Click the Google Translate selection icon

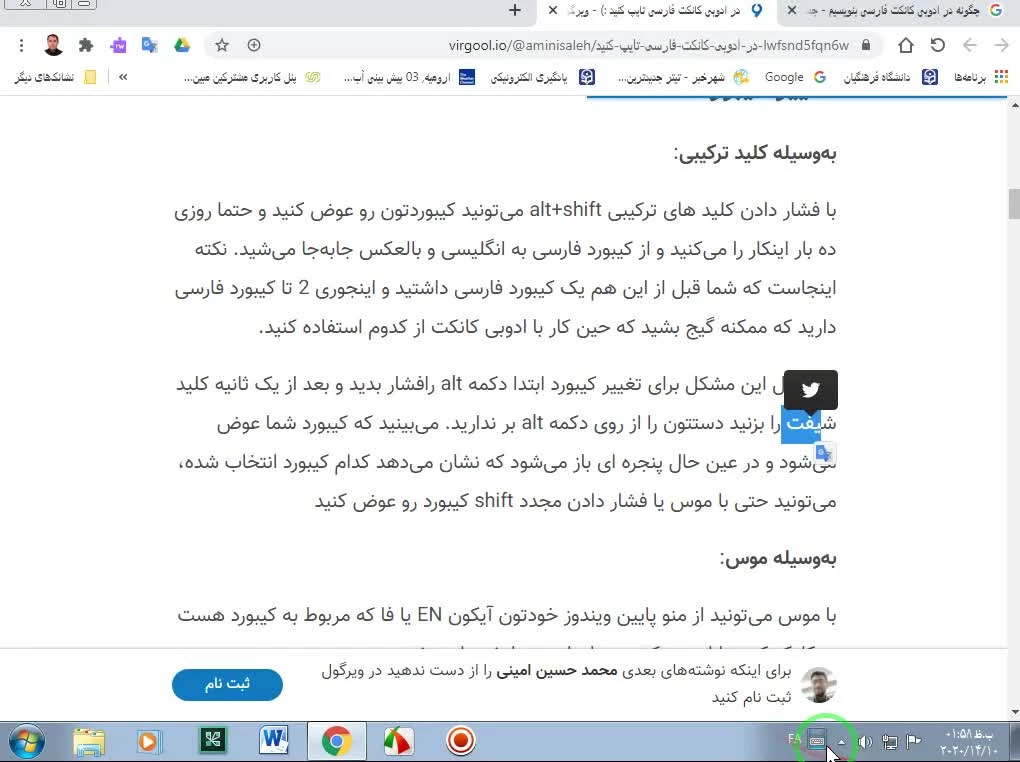click(824, 454)
